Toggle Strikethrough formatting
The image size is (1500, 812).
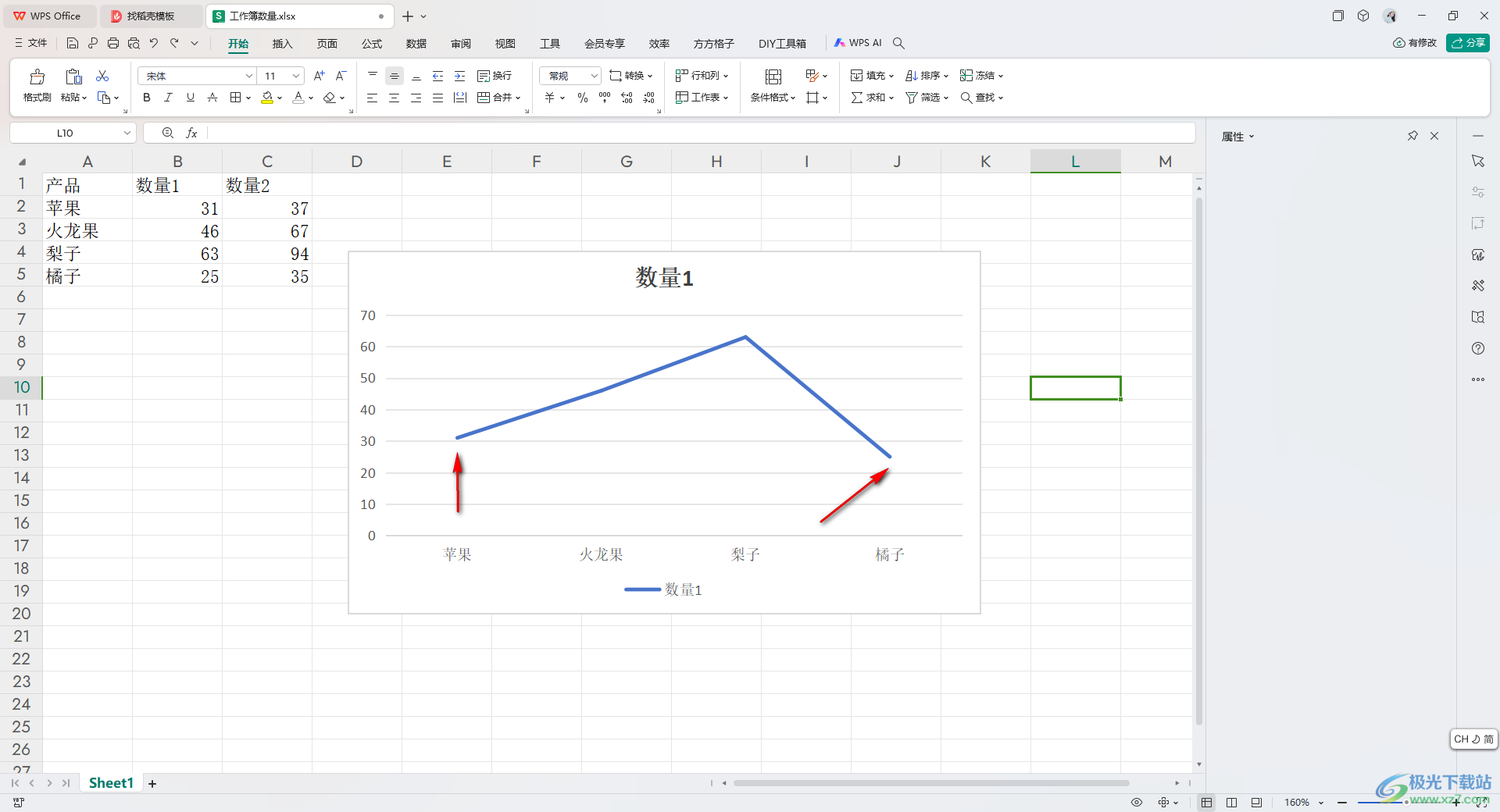(x=212, y=98)
